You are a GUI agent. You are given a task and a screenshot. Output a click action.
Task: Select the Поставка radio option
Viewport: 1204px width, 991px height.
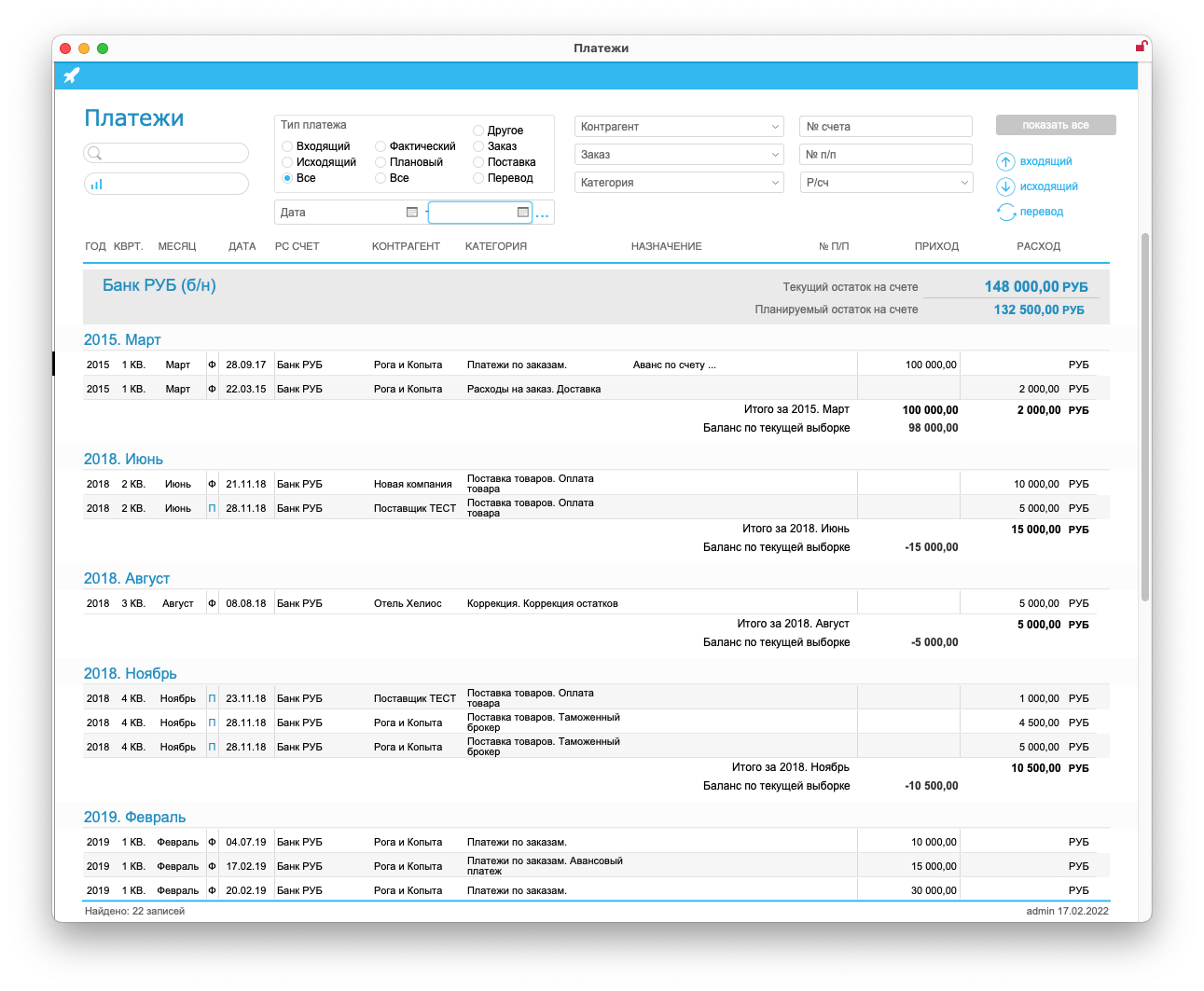pyautogui.click(x=478, y=162)
